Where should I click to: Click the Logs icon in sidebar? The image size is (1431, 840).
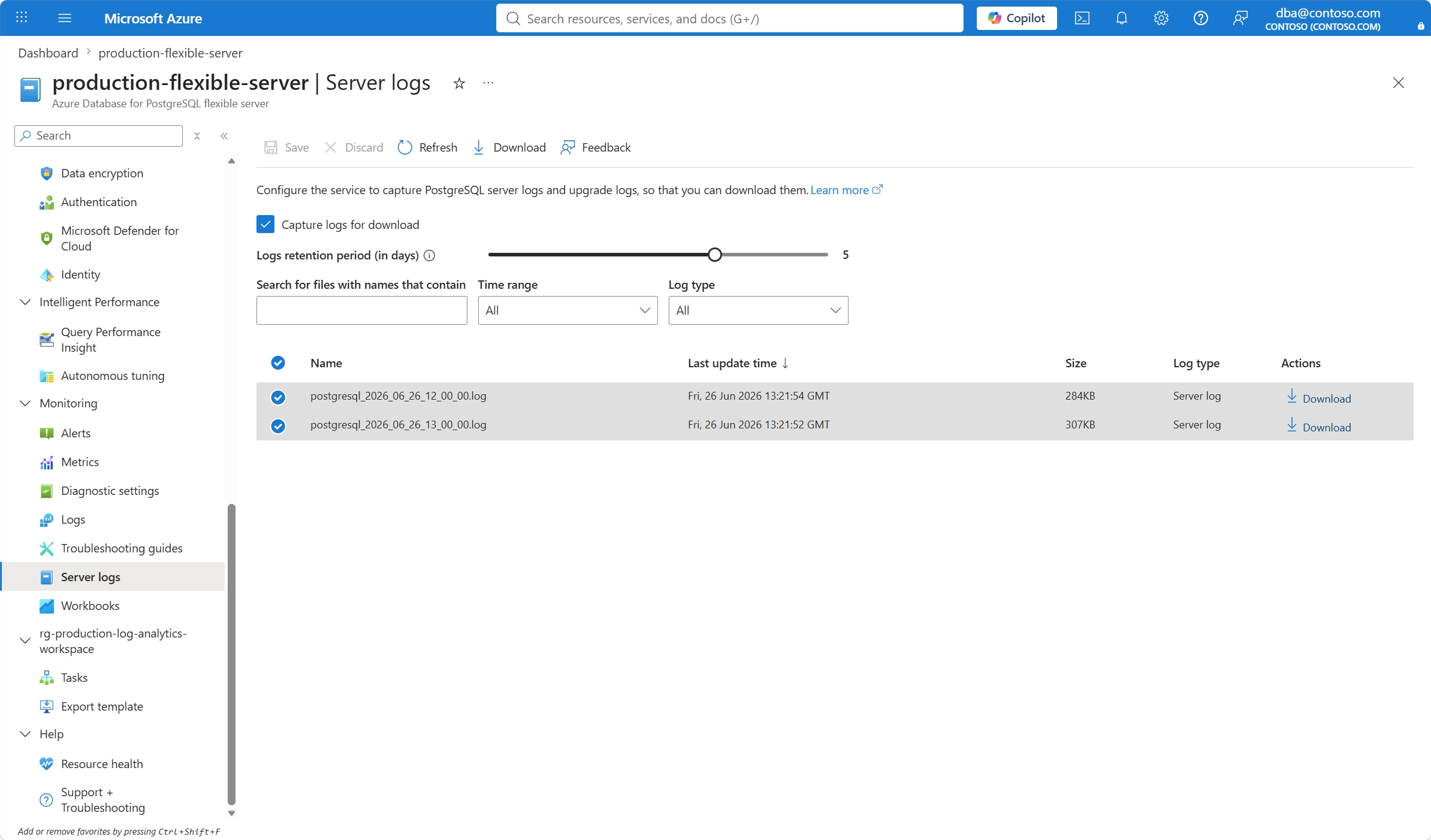[x=47, y=519]
